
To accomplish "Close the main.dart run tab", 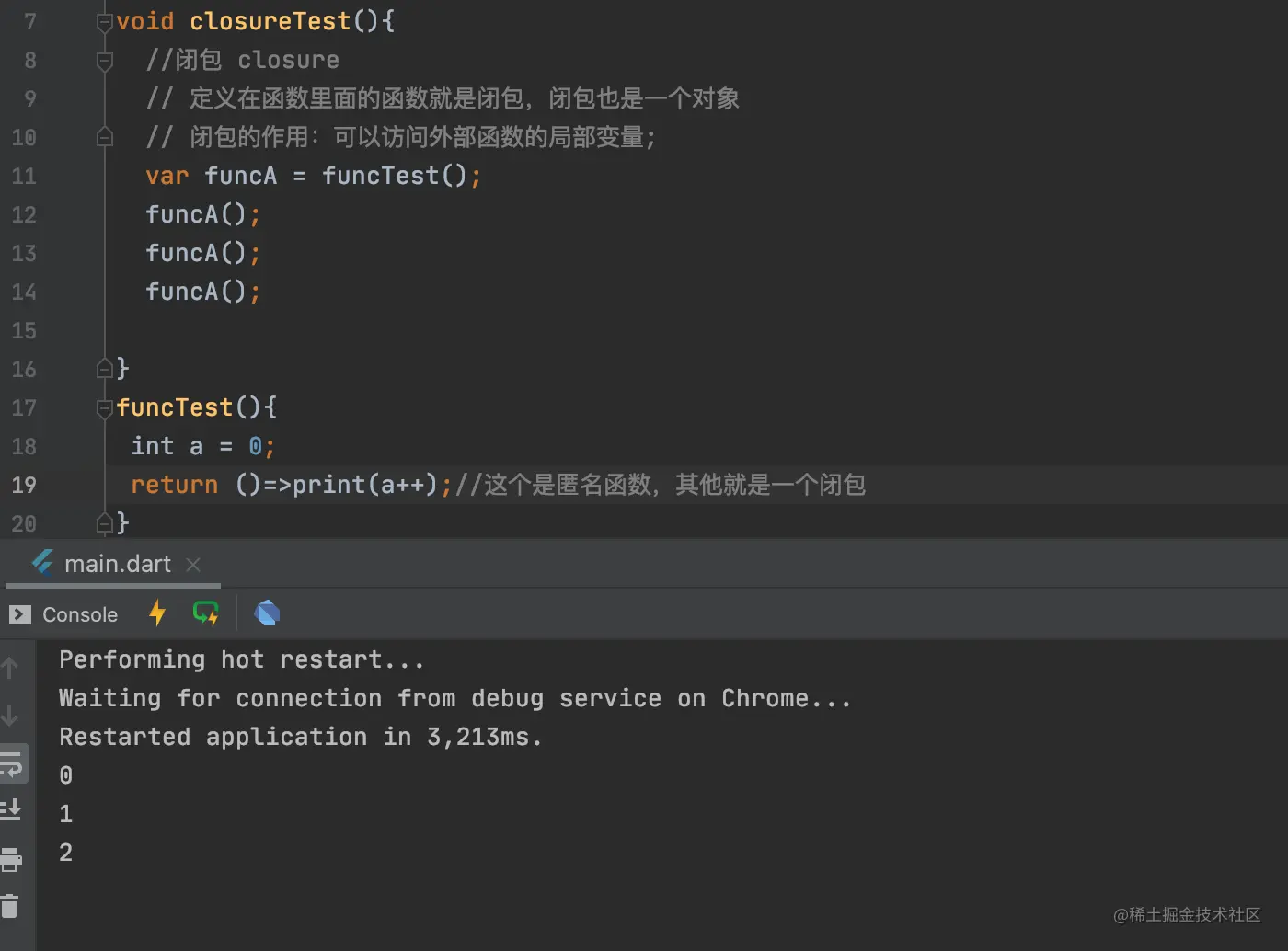I will 193,565.
